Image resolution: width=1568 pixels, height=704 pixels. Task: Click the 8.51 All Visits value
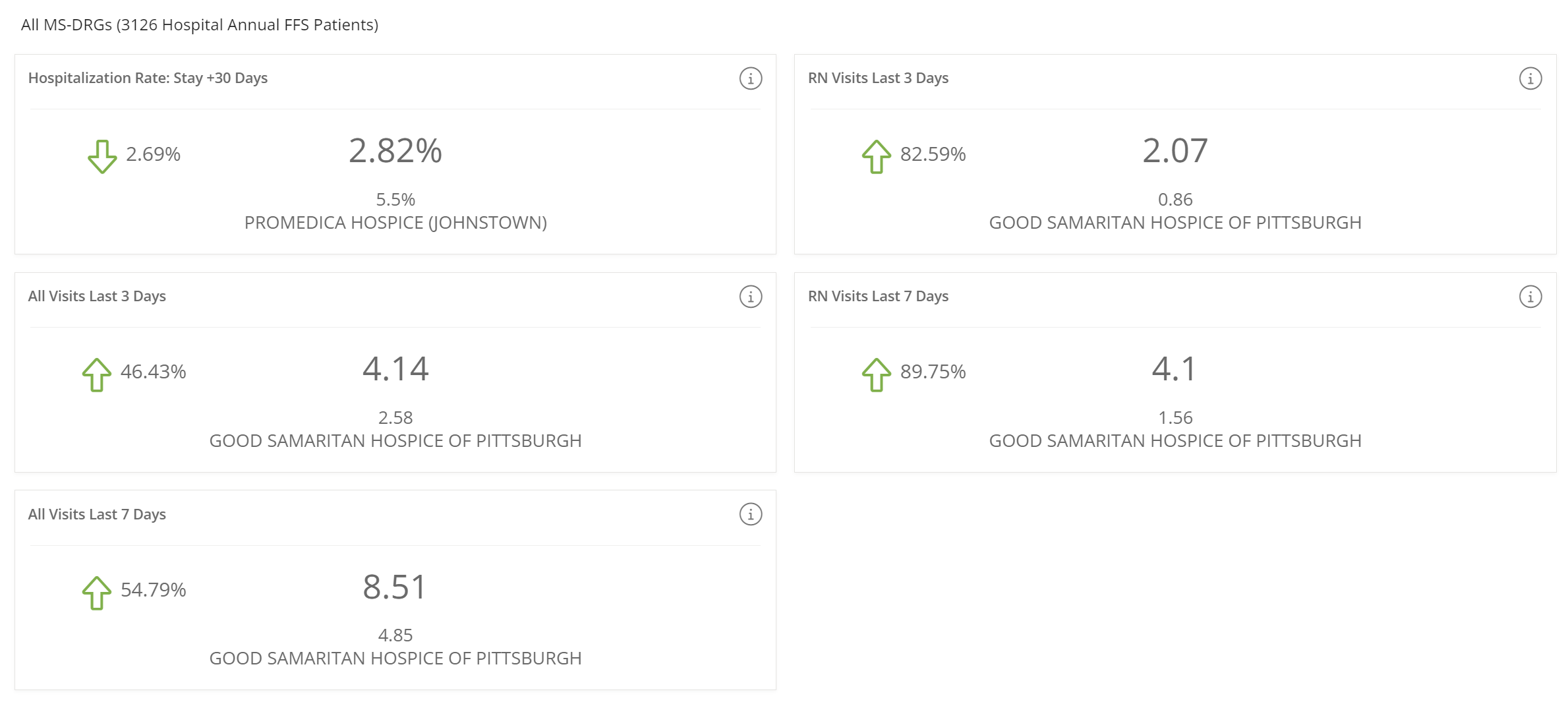tap(395, 587)
